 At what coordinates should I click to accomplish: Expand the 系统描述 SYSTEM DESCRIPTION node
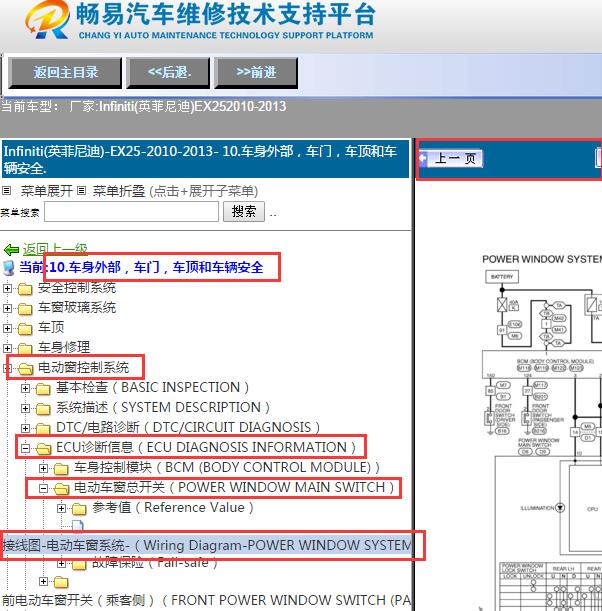(x=25, y=408)
